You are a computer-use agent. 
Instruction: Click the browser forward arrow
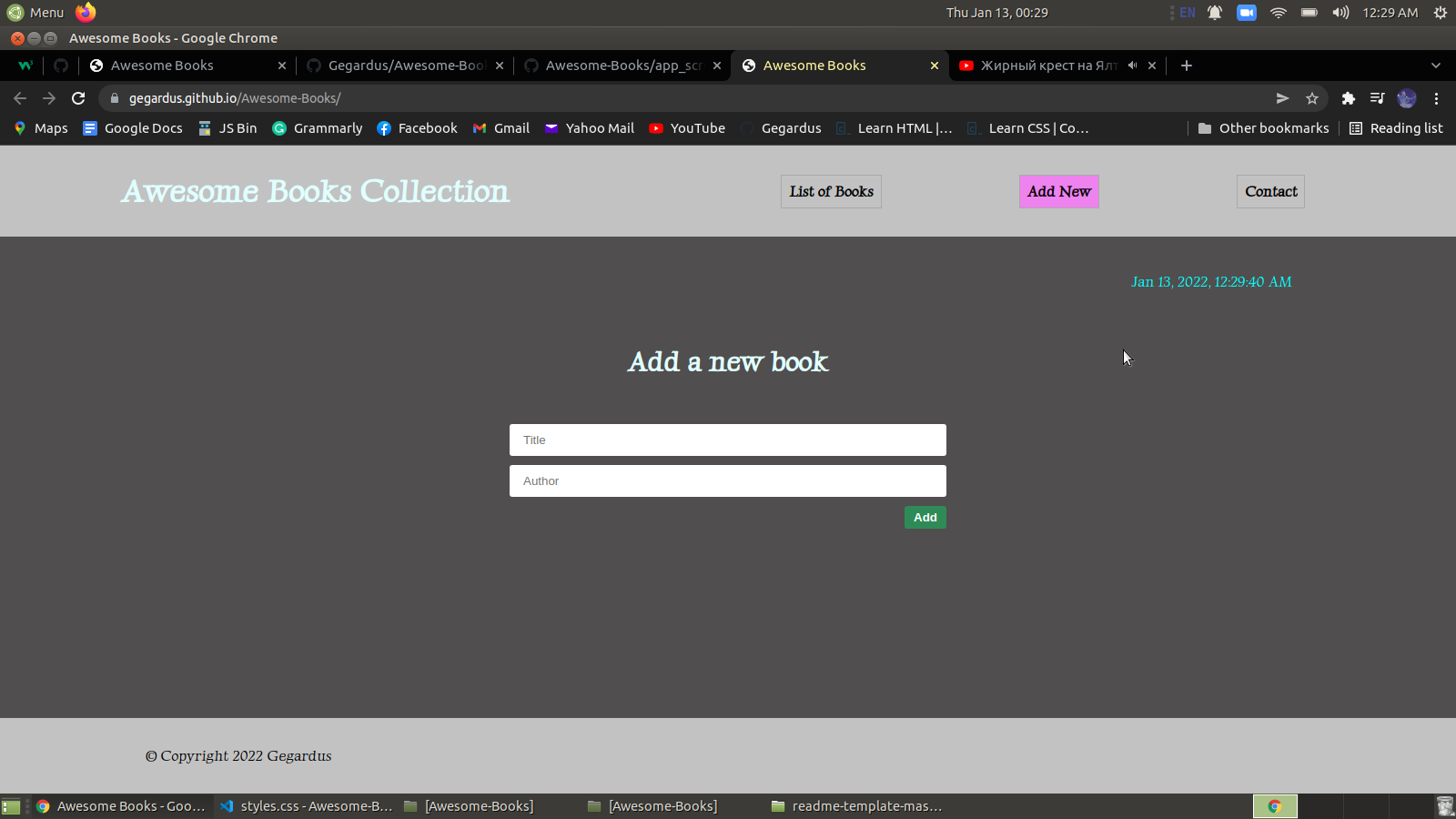tap(49, 98)
